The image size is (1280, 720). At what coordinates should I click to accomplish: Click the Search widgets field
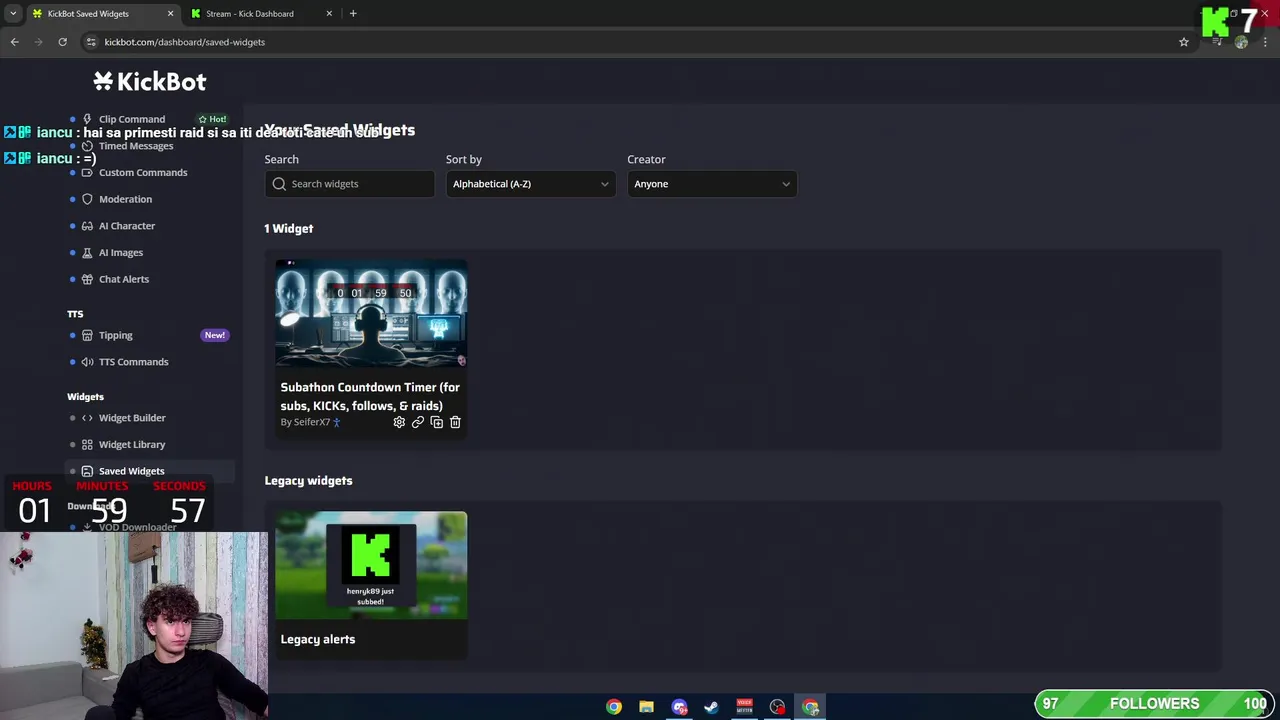[349, 184]
